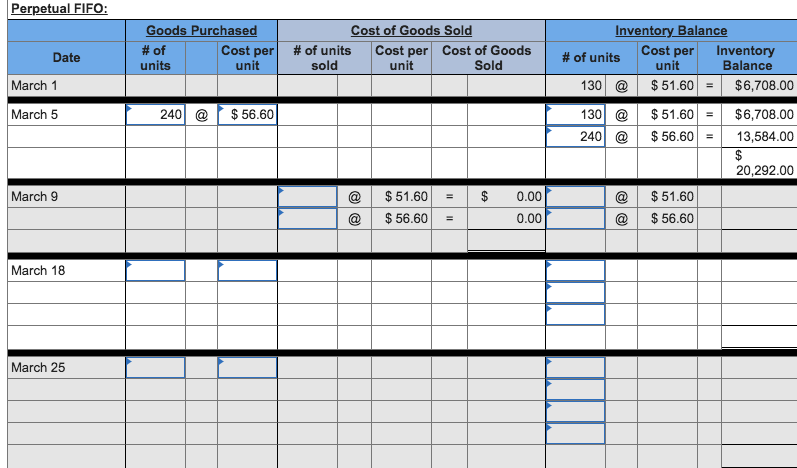797x468 pixels.
Task: Click March 9 cost of goods sold $ 0.00
Action: 511,197
